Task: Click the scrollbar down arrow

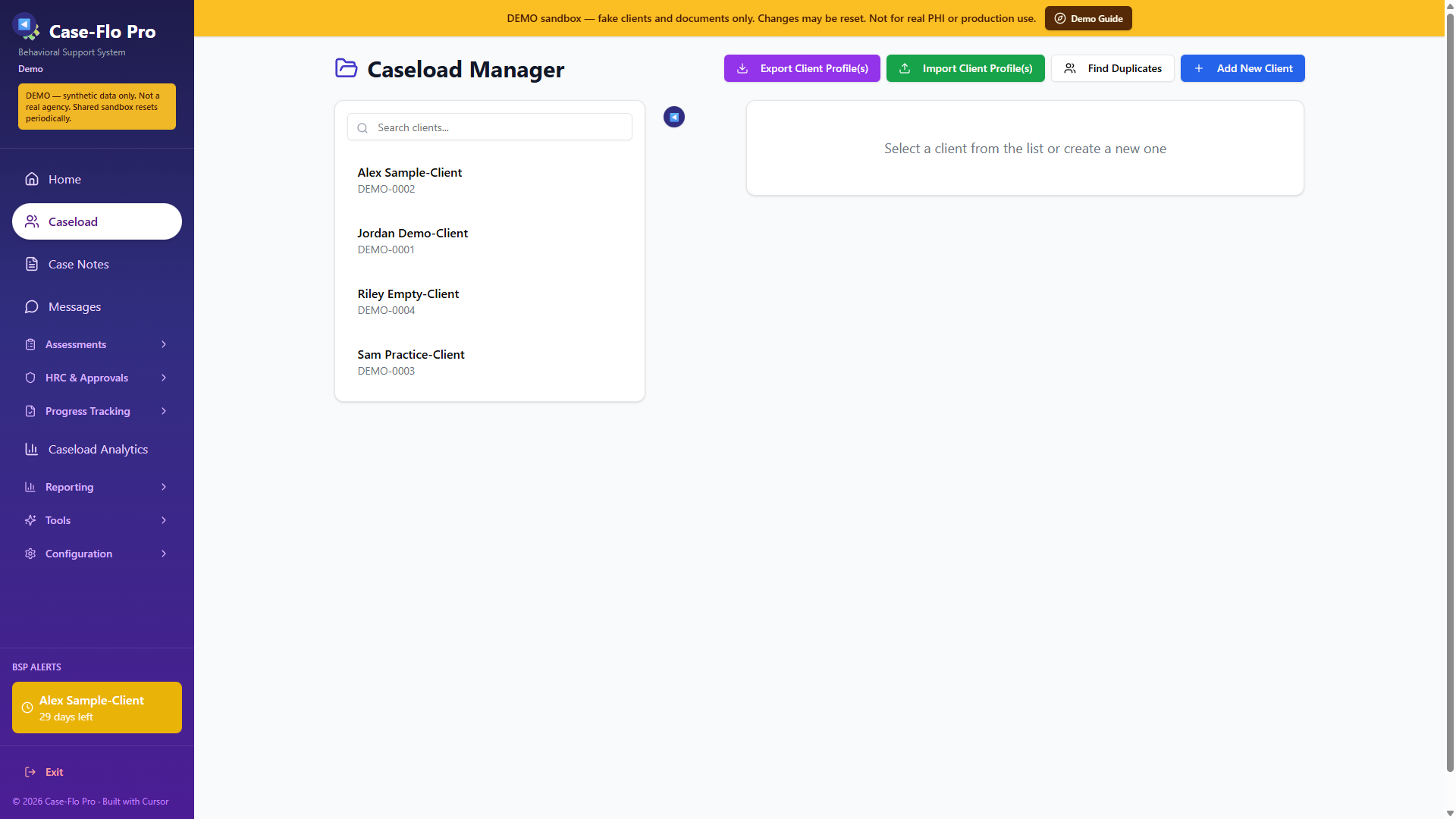Action: click(1450, 813)
